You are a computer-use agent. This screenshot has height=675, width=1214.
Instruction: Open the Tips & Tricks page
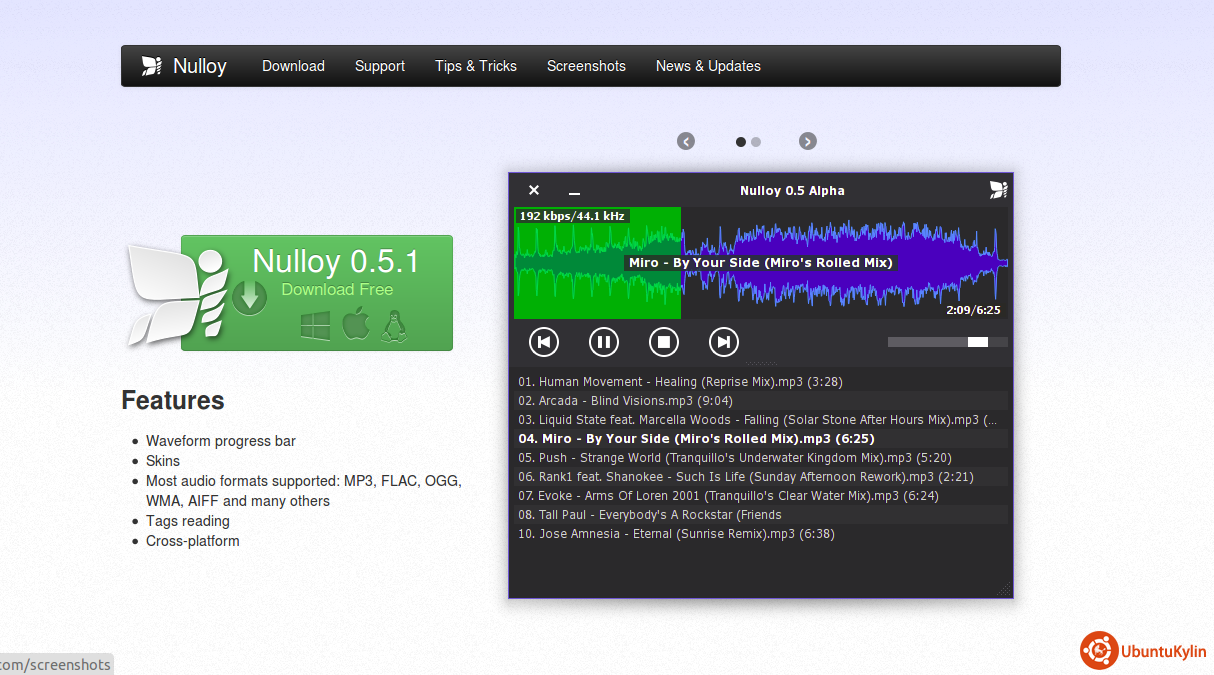[476, 66]
